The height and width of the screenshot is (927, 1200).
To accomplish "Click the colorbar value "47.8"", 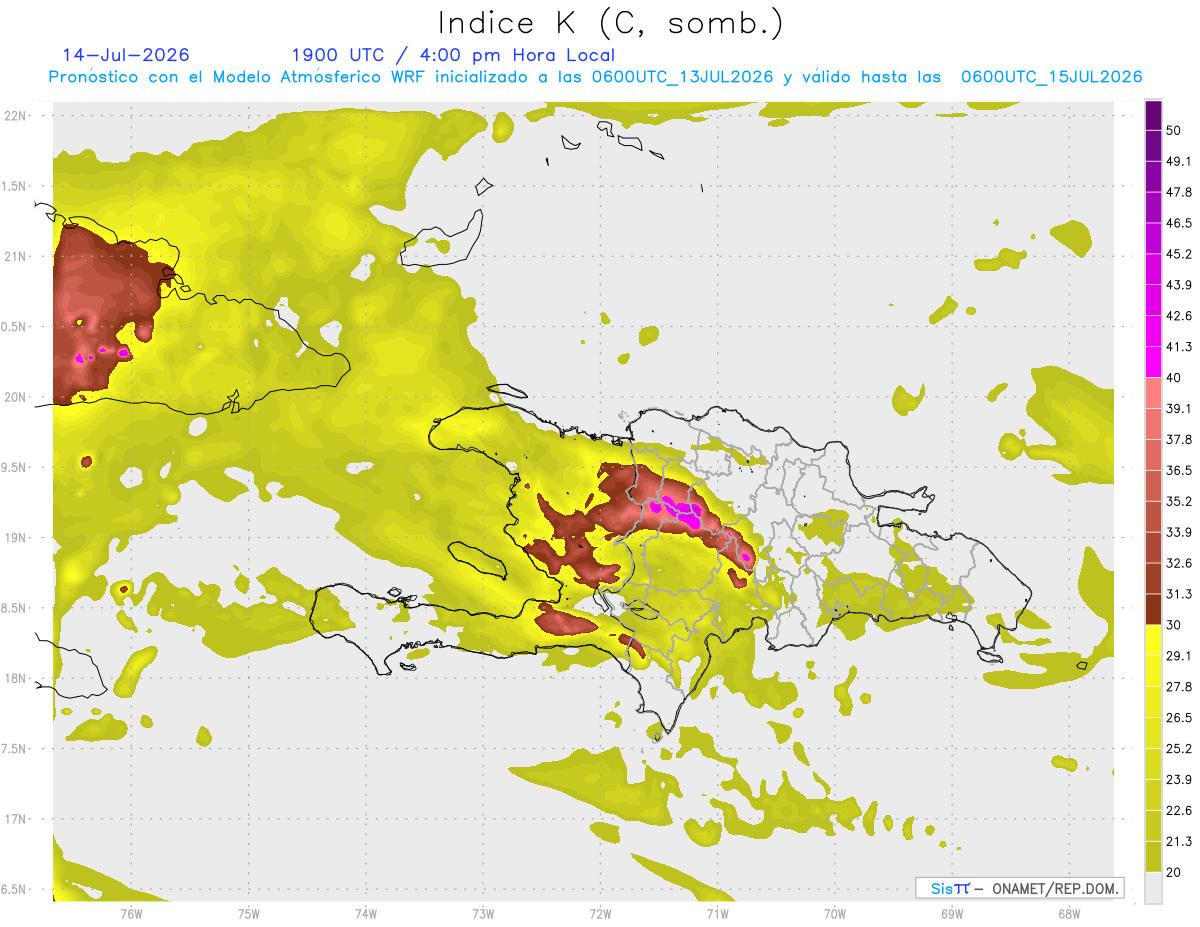I will point(1179,192).
